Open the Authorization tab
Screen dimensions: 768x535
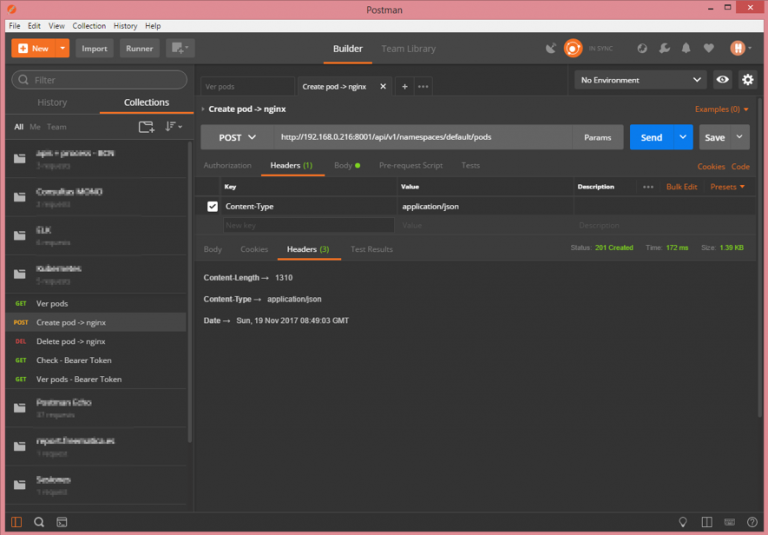tap(227, 166)
